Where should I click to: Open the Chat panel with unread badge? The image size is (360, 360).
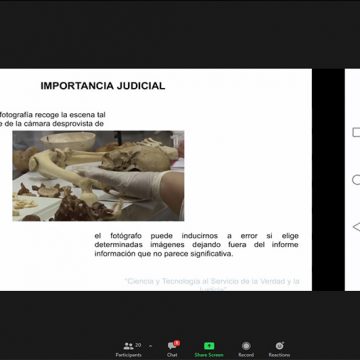(173, 349)
